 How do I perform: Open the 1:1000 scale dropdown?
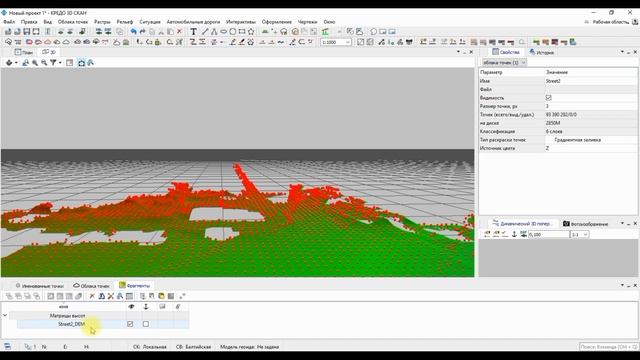(348, 42)
